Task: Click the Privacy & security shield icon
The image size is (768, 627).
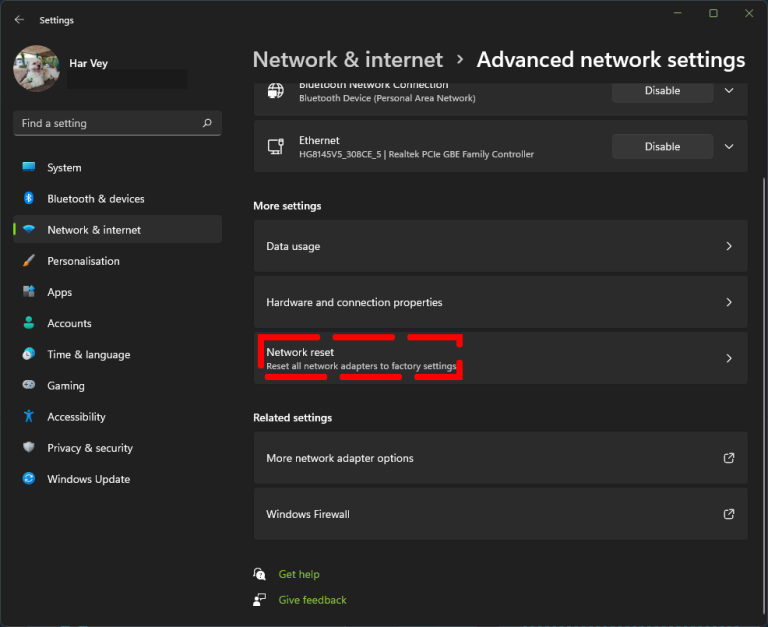Action: [29, 447]
